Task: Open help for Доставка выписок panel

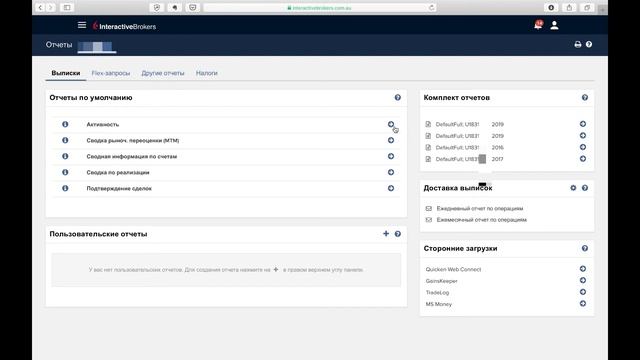Action: 584,188
